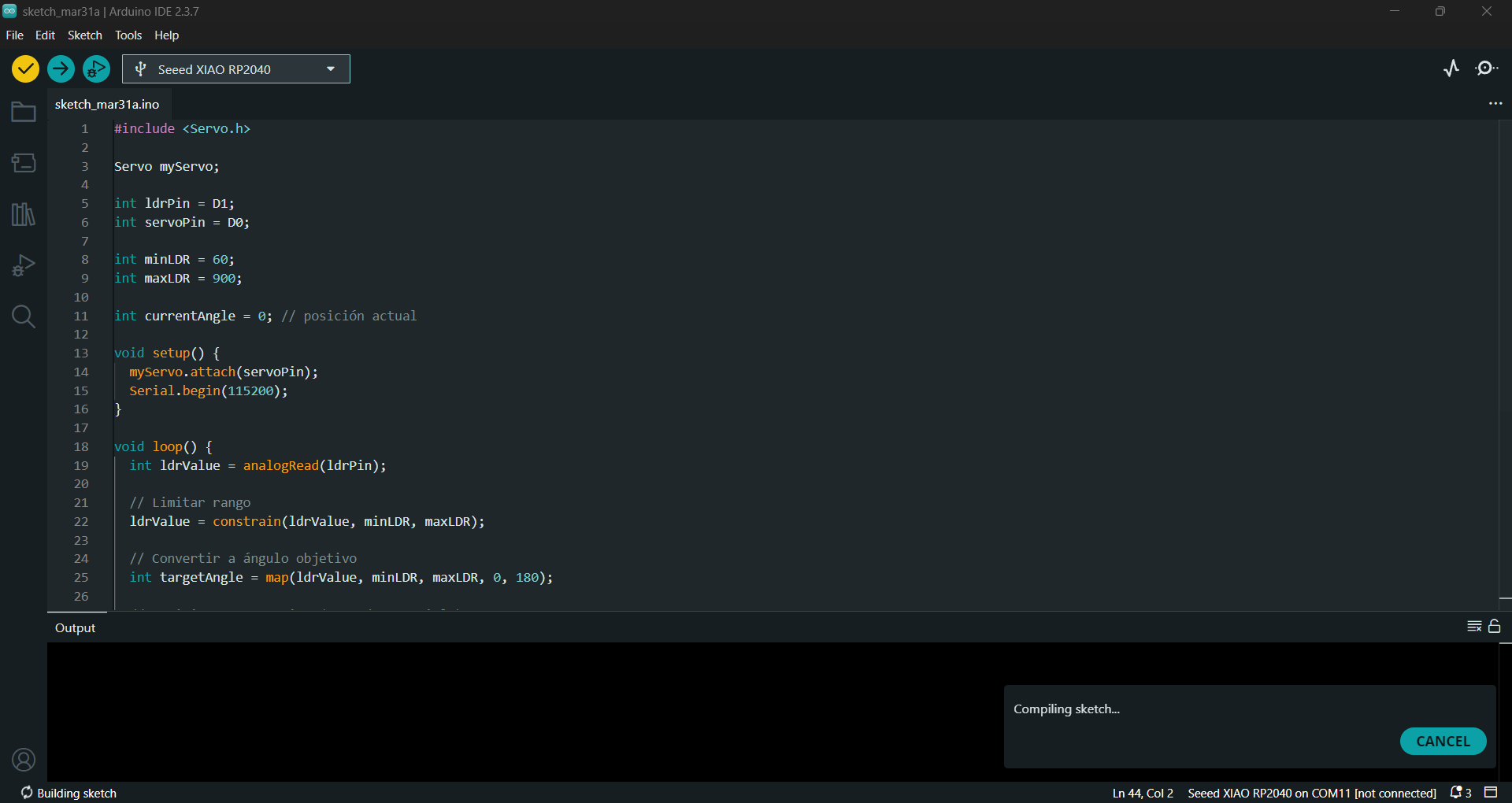
Task: Open the Sketch menu
Action: click(x=85, y=35)
